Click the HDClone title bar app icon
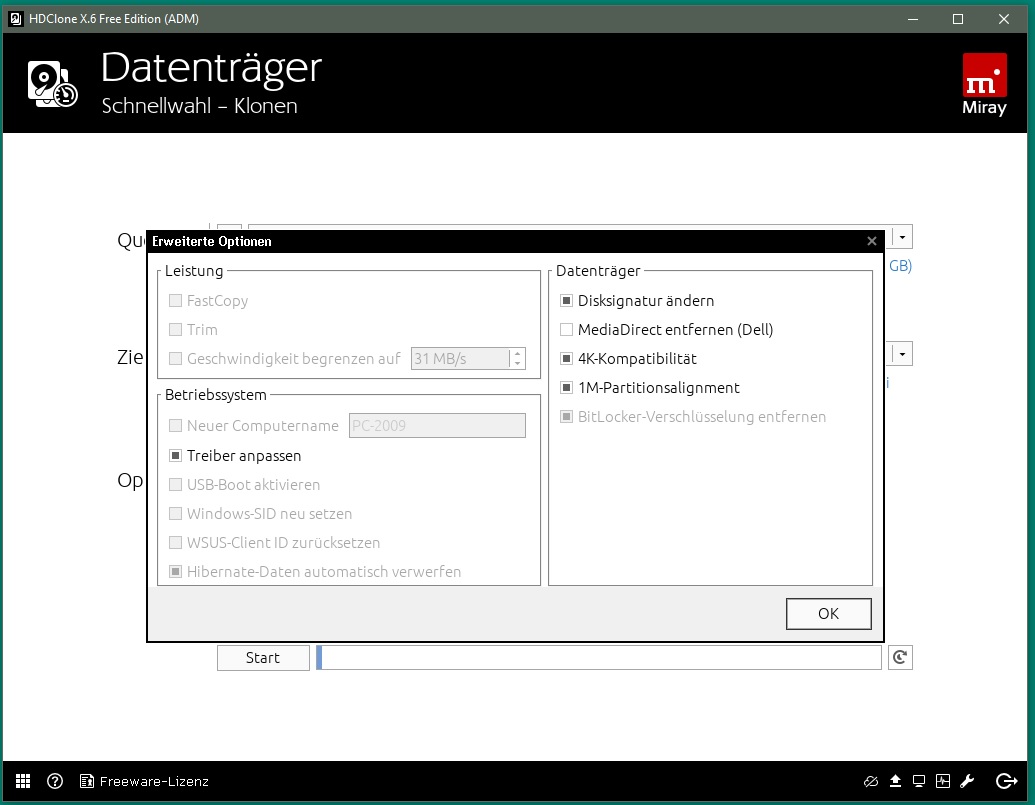1035x805 pixels. pyautogui.click(x=16, y=18)
